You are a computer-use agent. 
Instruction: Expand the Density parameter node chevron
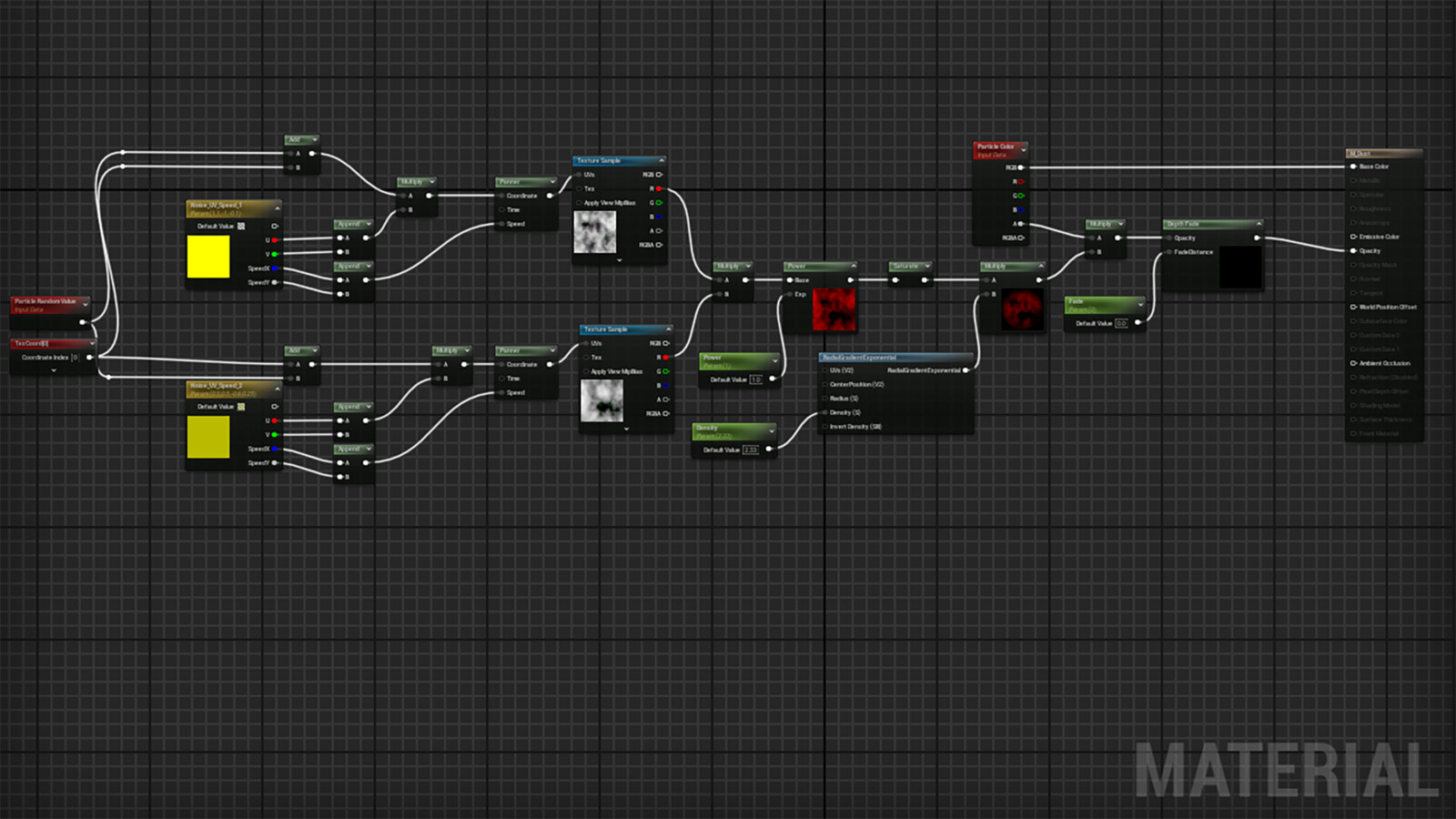tap(772, 430)
